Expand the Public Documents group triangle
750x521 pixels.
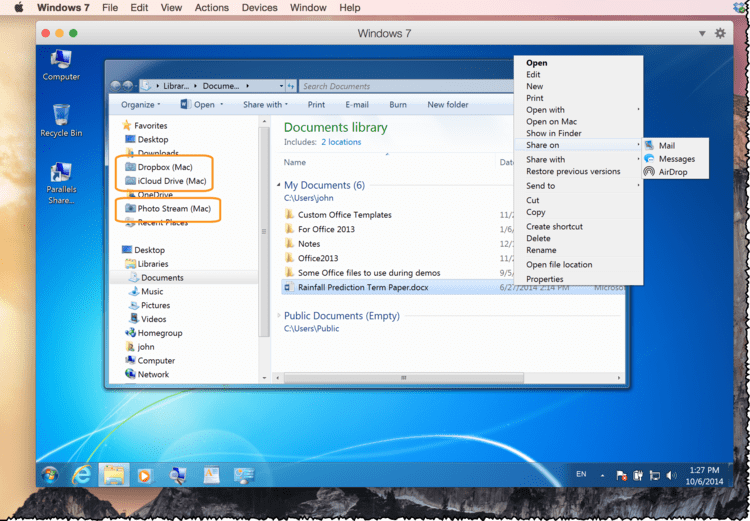[279, 316]
